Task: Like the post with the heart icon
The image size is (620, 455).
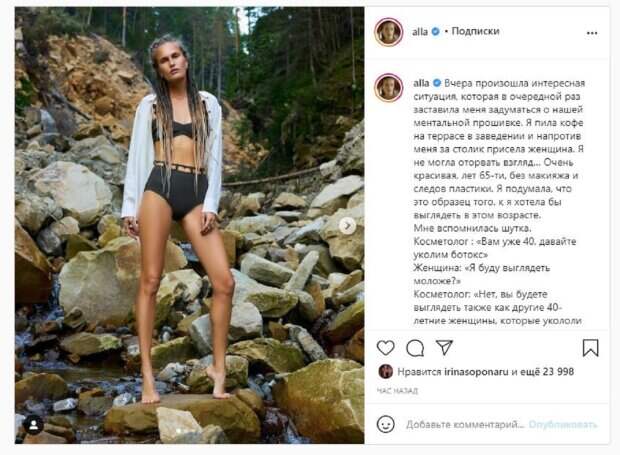Action: 386,348
